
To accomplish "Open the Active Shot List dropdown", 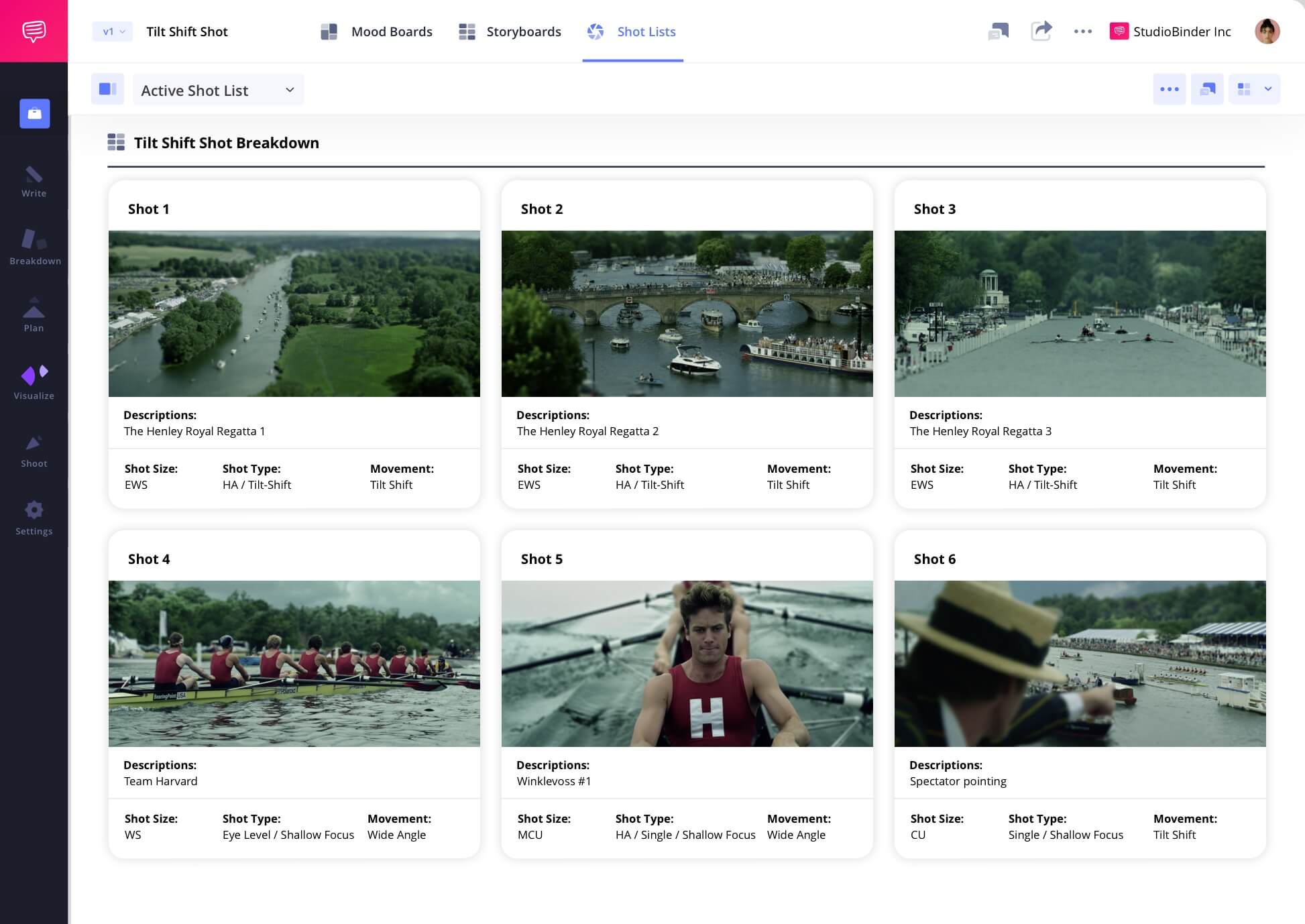I will click(218, 90).
